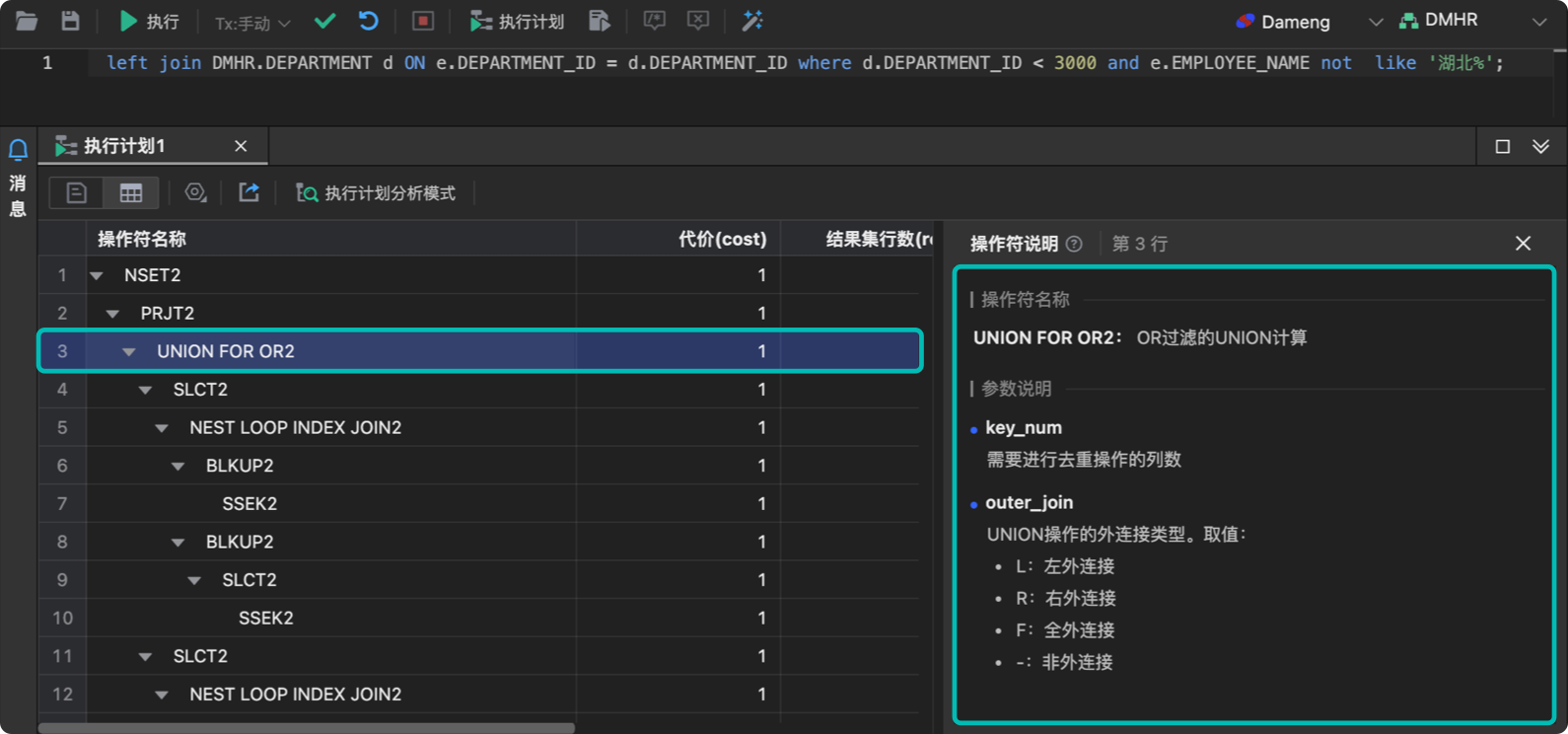
Task: Maximize the result panel square icon
Action: point(1503,146)
